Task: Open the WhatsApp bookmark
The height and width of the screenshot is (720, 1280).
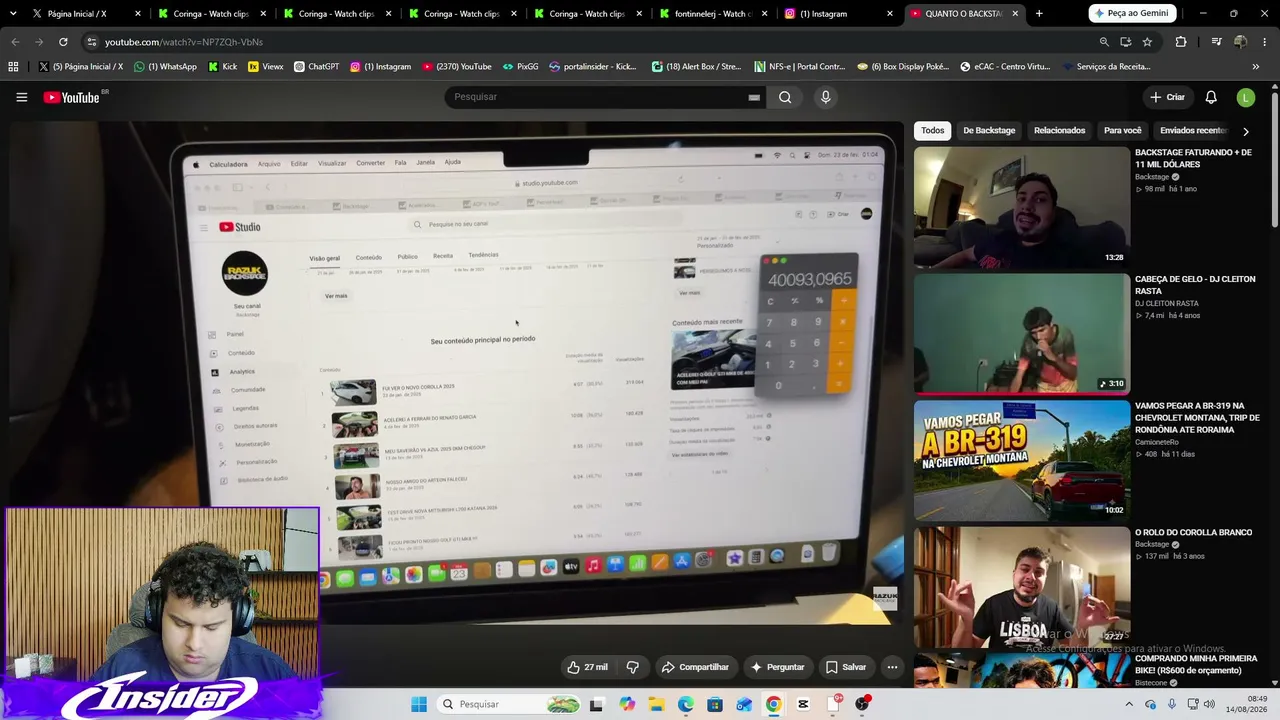Action: [x=166, y=67]
